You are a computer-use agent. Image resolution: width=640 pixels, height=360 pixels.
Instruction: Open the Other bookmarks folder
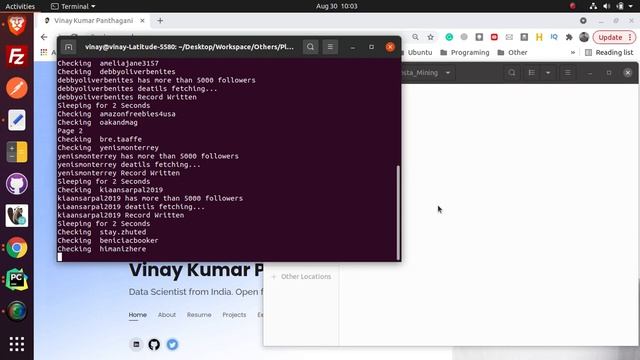513,52
